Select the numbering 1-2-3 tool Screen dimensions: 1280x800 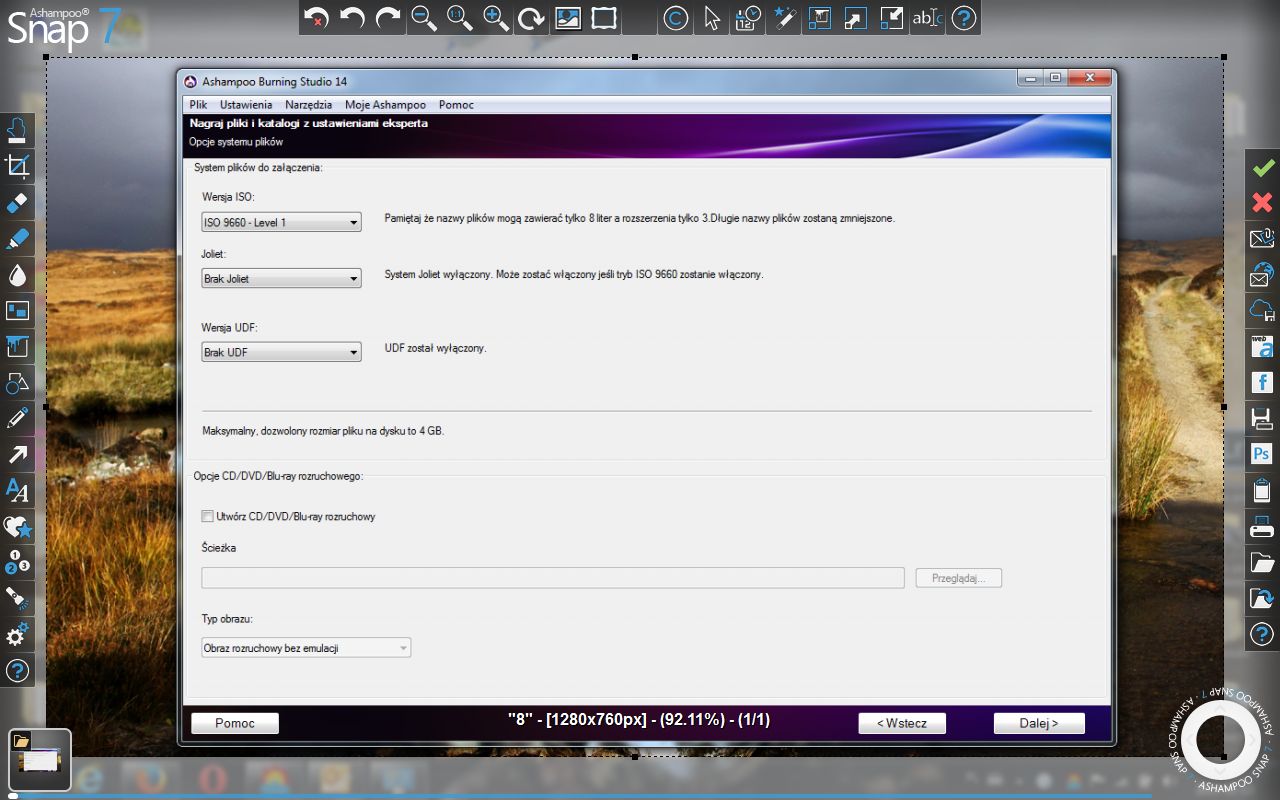(18, 562)
